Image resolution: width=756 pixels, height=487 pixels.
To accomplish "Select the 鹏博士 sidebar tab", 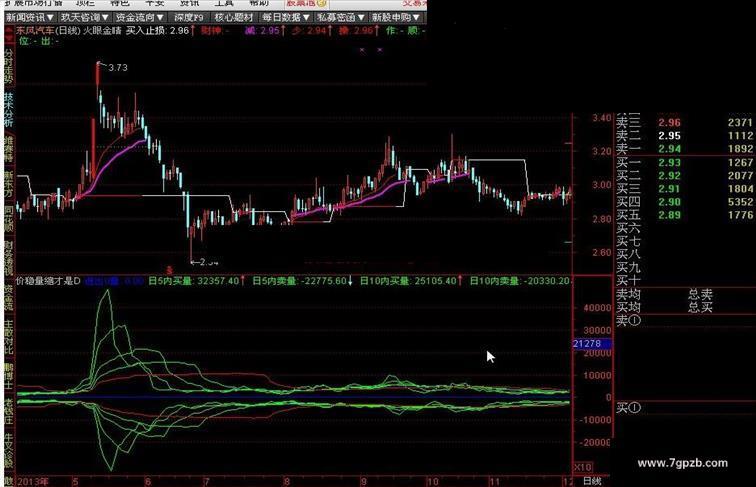I will click(9, 376).
